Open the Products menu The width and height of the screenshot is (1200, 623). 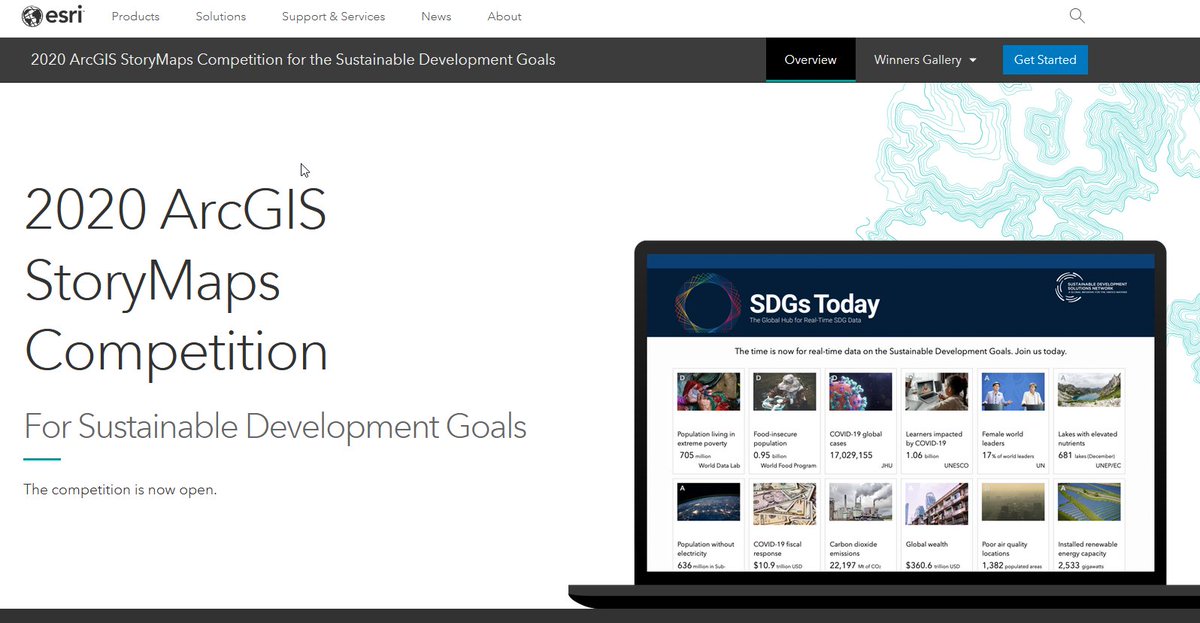pos(135,17)
